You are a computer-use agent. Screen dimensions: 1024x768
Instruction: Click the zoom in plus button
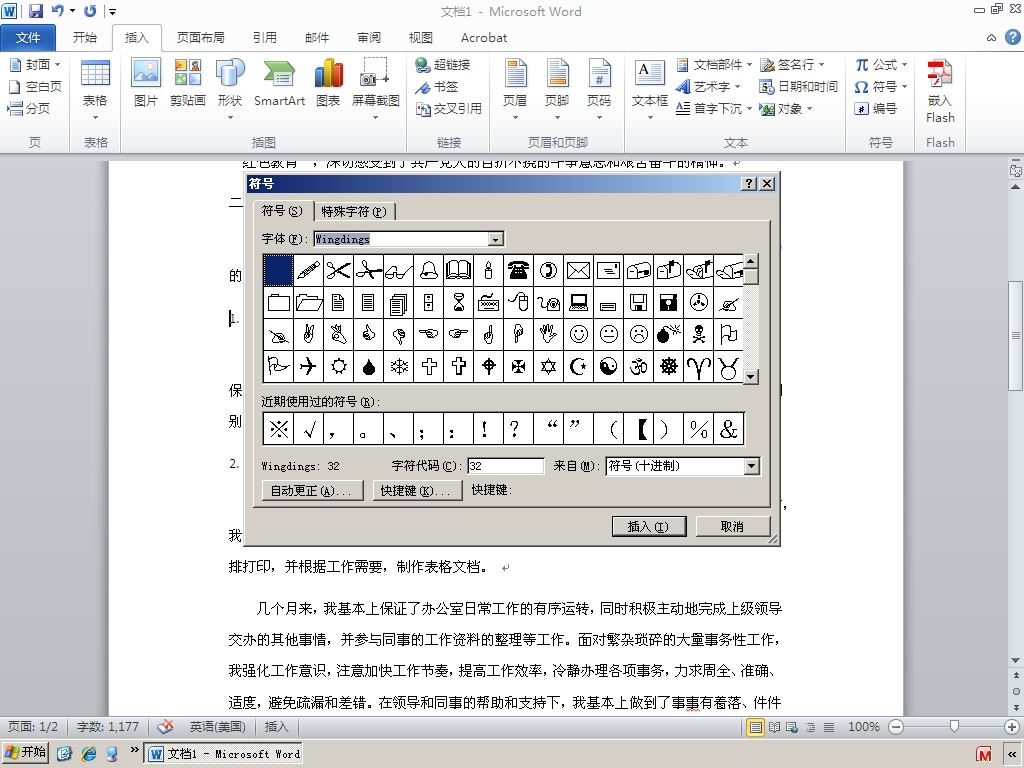click(x=1012, y=727)
